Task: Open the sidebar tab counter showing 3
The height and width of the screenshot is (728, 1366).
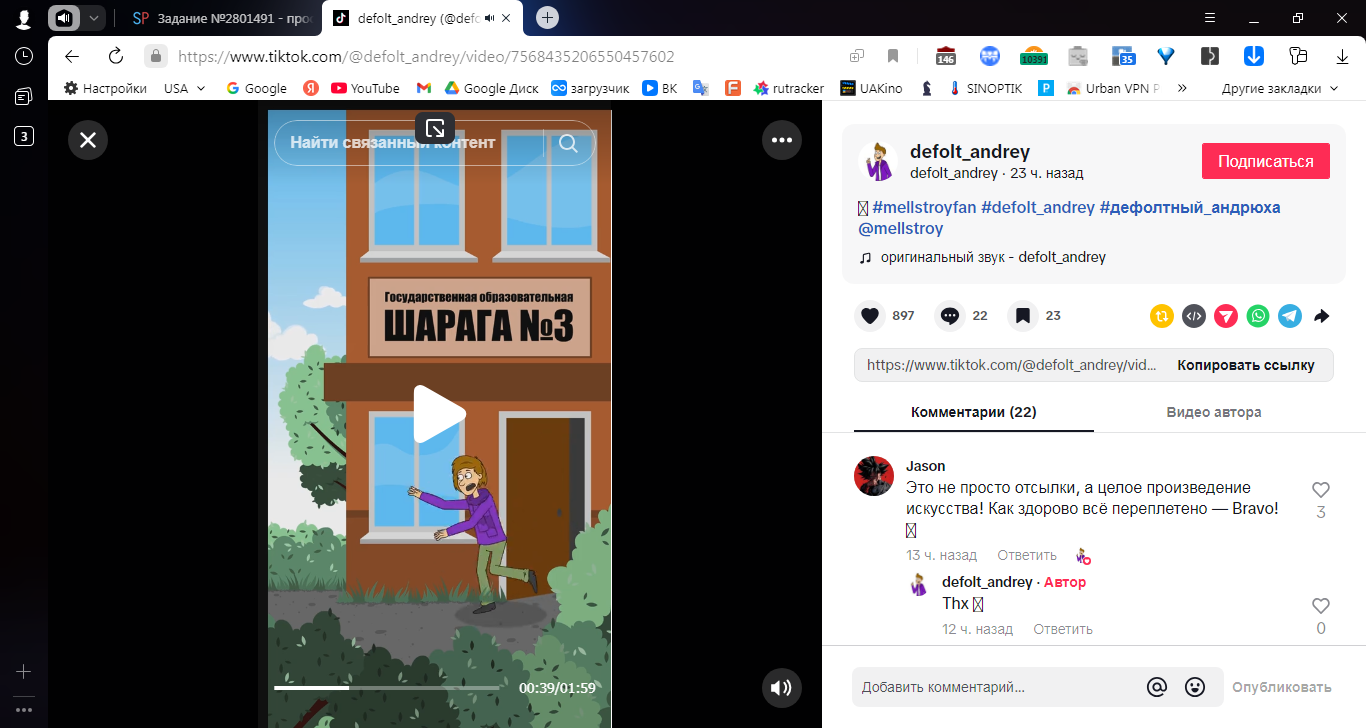Action: pyautogui.click(x=24, y=136)
